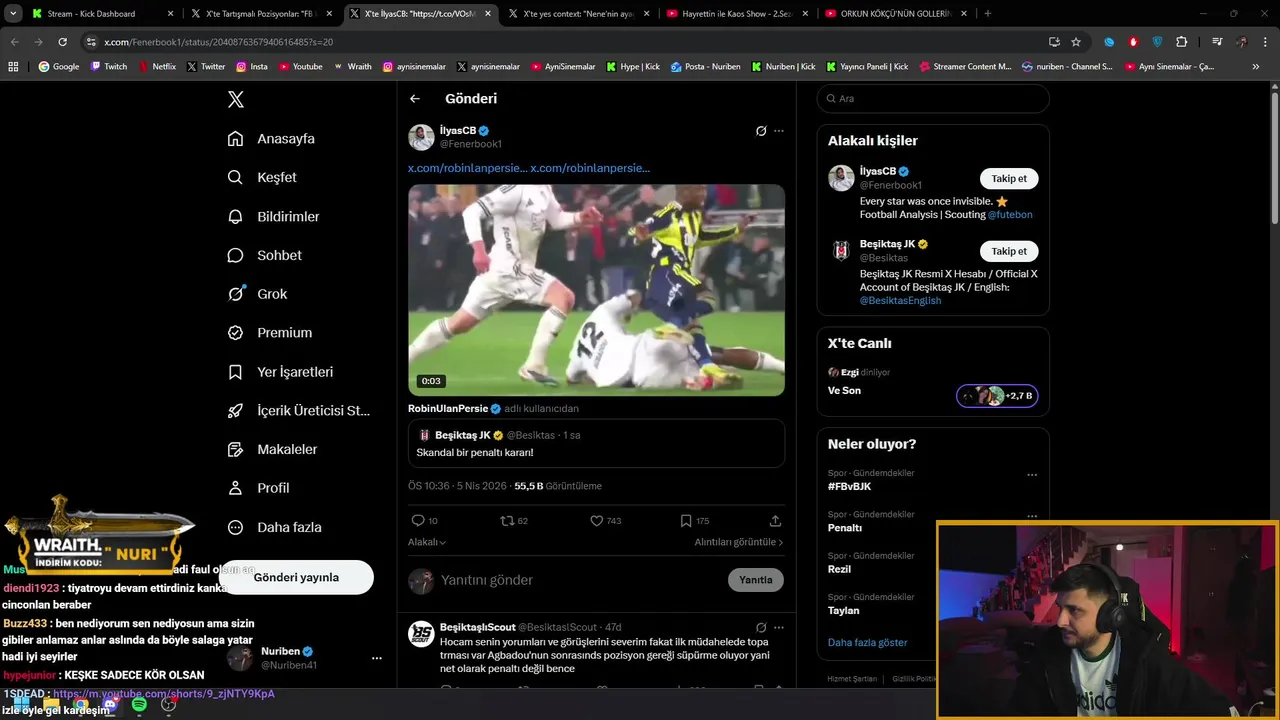Go to Anasayfa in the sidebar
This screenshot has width=1280, height=720.
coord(272,139)
